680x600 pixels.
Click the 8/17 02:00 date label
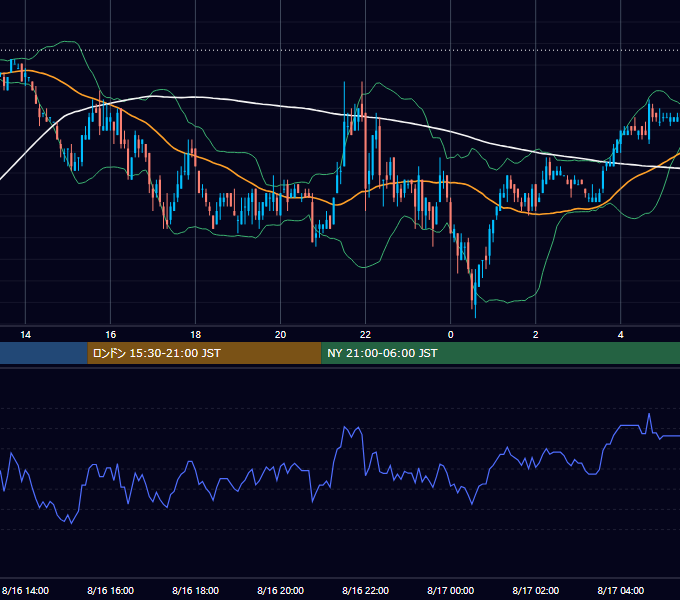[536, 590]
